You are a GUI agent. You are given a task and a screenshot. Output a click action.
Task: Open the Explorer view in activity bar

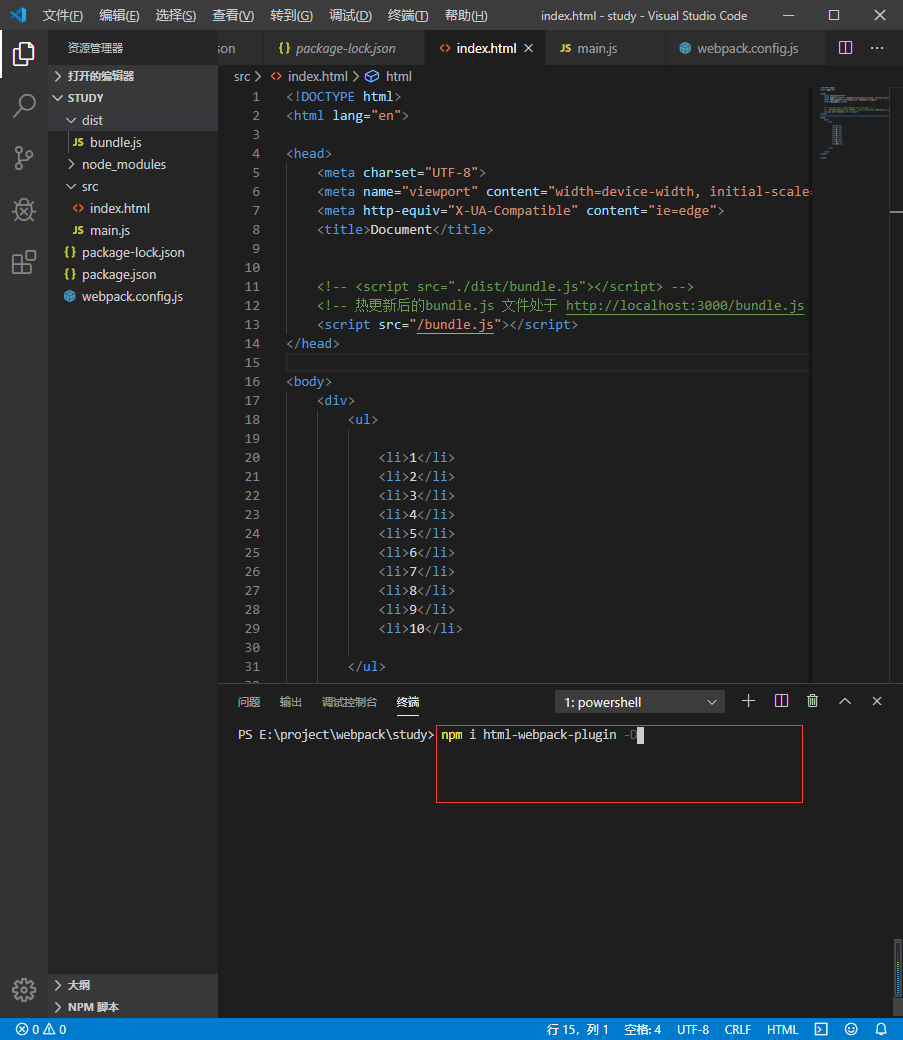tap(24, 54)
